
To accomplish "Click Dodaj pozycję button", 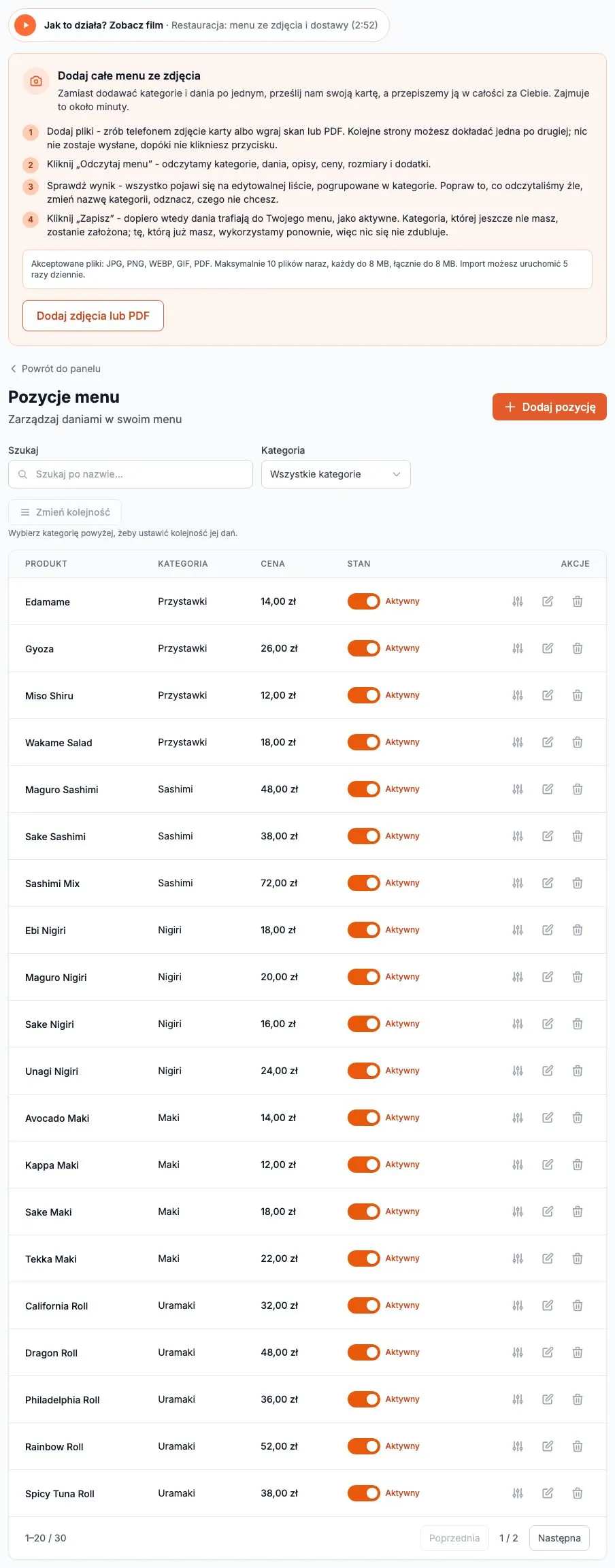I will click(550, 407).
